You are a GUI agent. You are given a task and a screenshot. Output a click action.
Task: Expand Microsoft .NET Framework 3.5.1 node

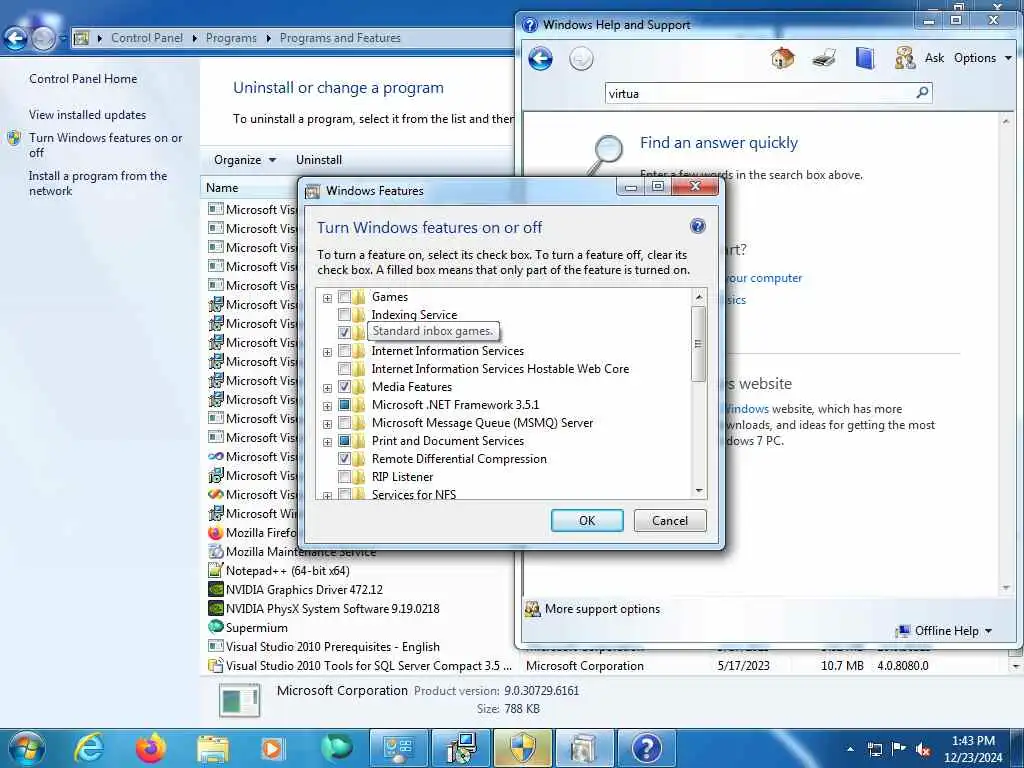point(327,406)
